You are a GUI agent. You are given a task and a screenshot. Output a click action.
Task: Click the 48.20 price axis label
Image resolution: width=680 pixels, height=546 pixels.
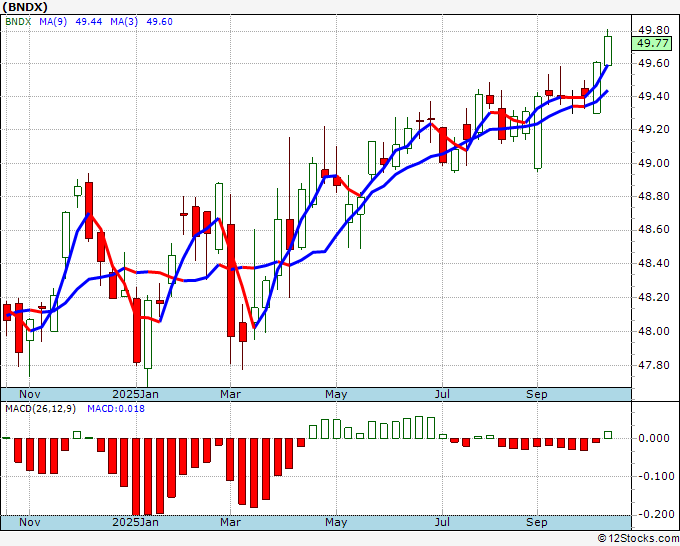(654, 298)
